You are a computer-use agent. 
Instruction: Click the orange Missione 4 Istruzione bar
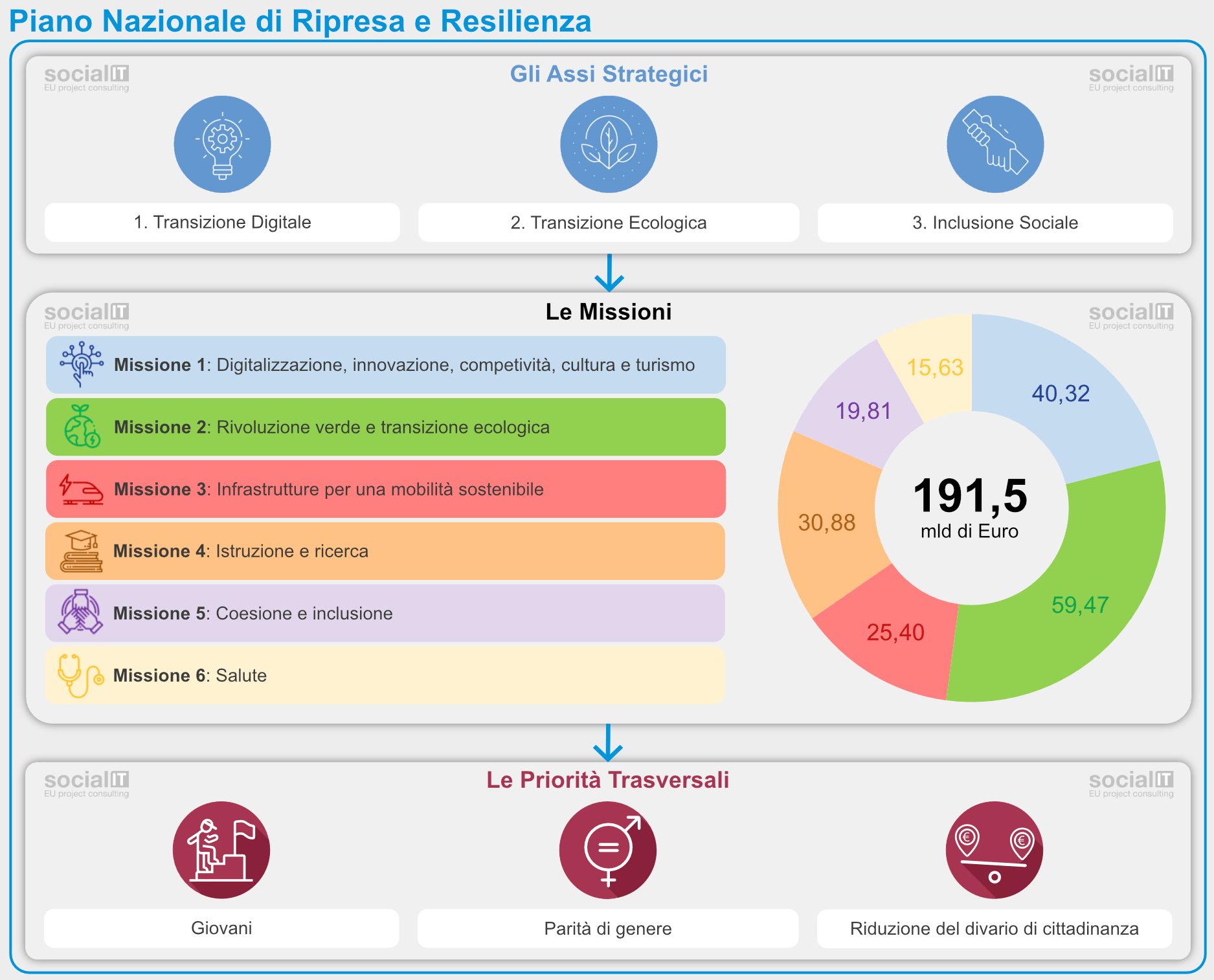click(385, 551)
